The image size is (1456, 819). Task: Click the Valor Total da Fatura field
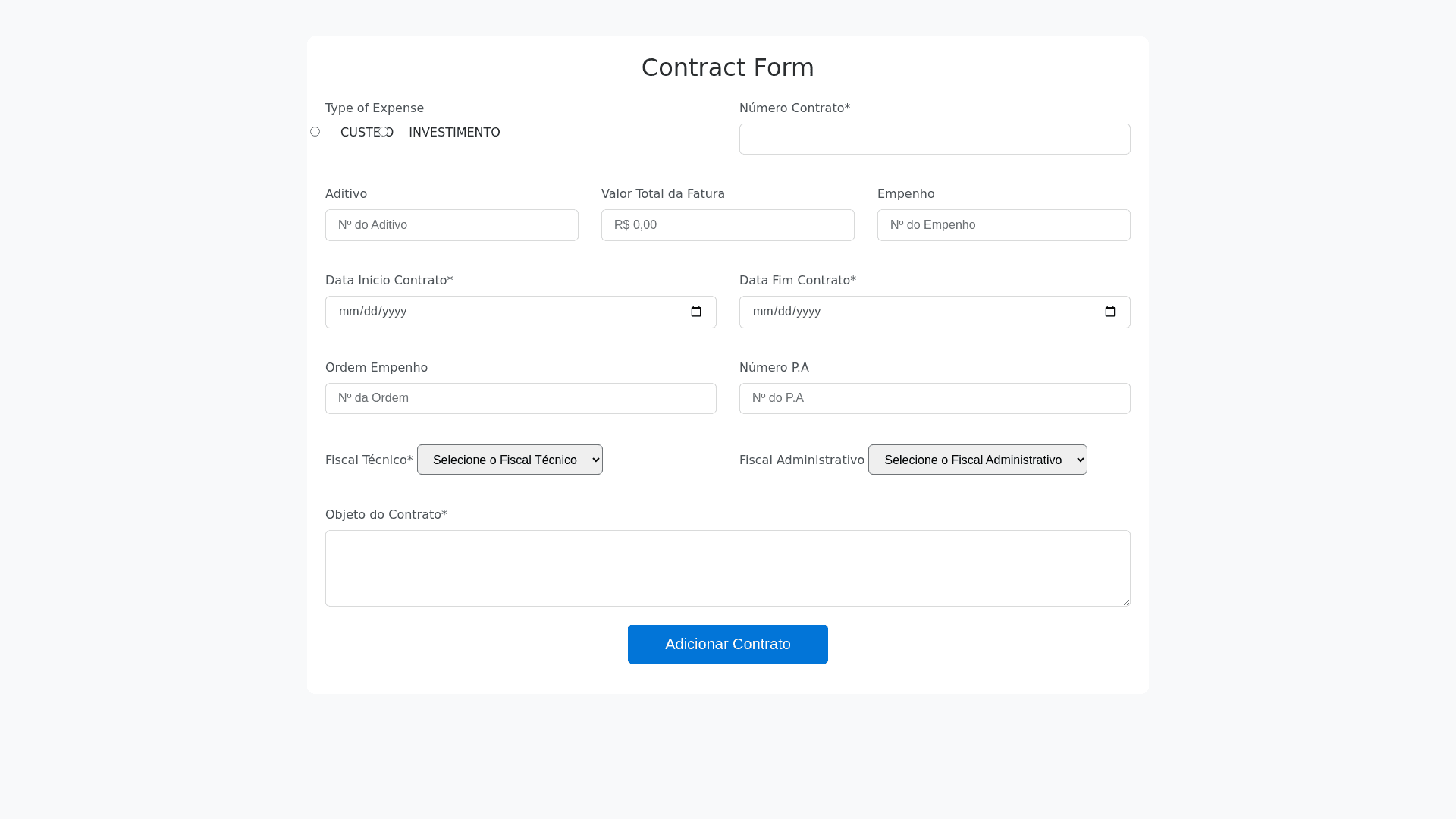727,225
